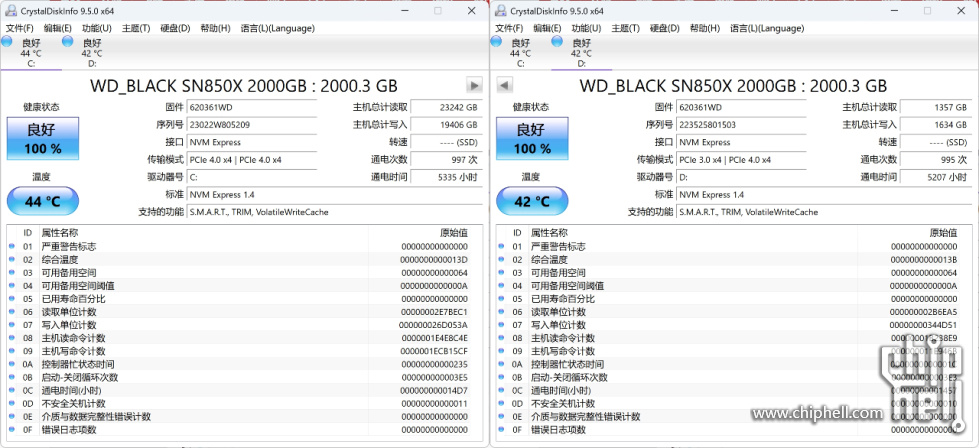
Task: Click status dot of 可用备用空间阈值 row in the C: drive window
Action: pyautogui.click(x=12, y=286)
